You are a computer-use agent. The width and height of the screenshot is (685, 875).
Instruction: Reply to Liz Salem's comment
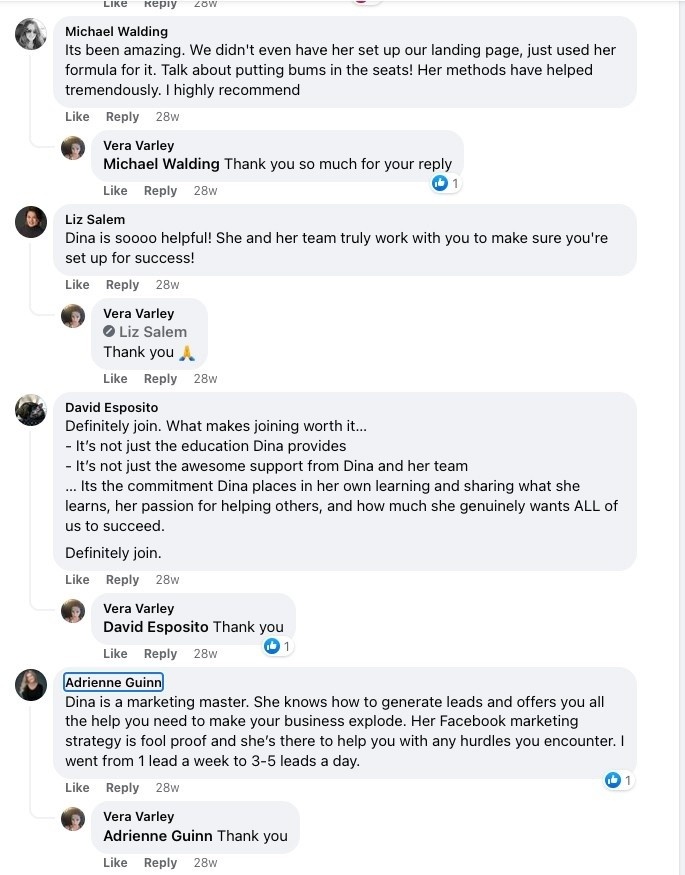(122, 285)
